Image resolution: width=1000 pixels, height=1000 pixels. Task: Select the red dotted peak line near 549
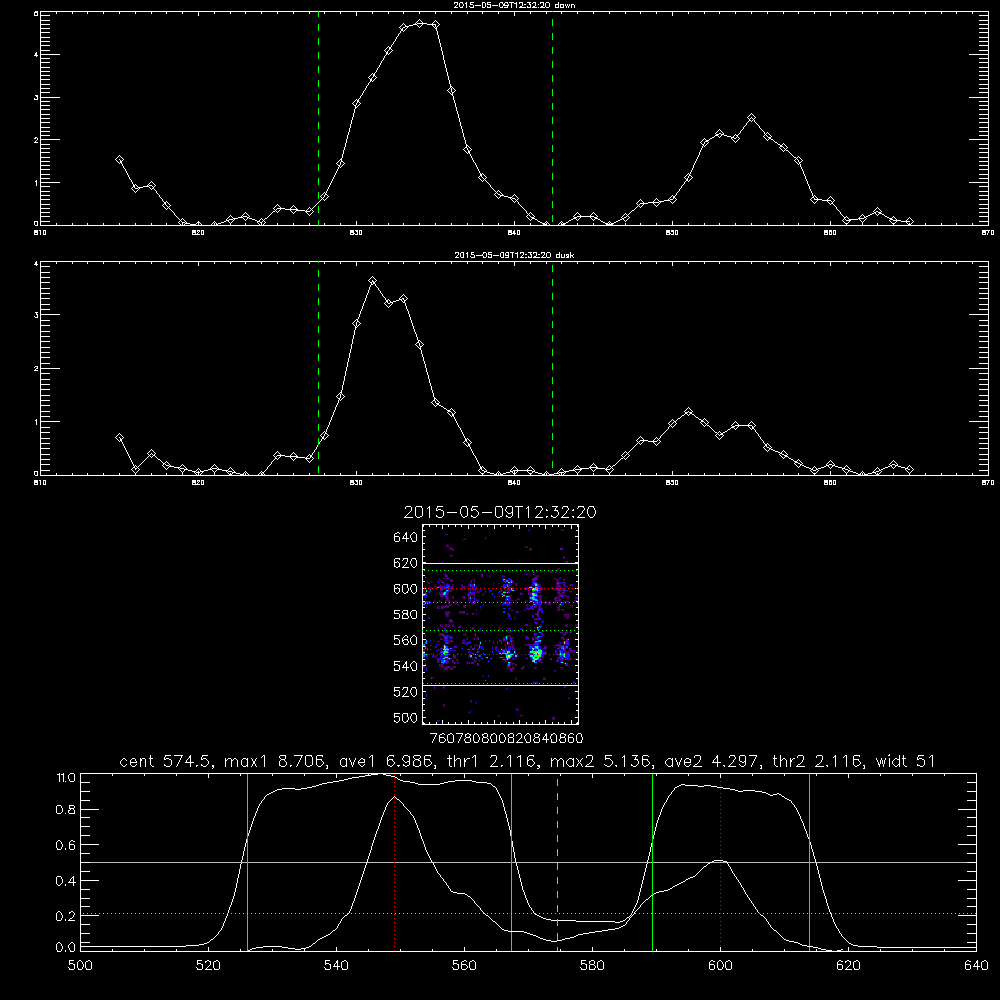[x=395, y=862]
